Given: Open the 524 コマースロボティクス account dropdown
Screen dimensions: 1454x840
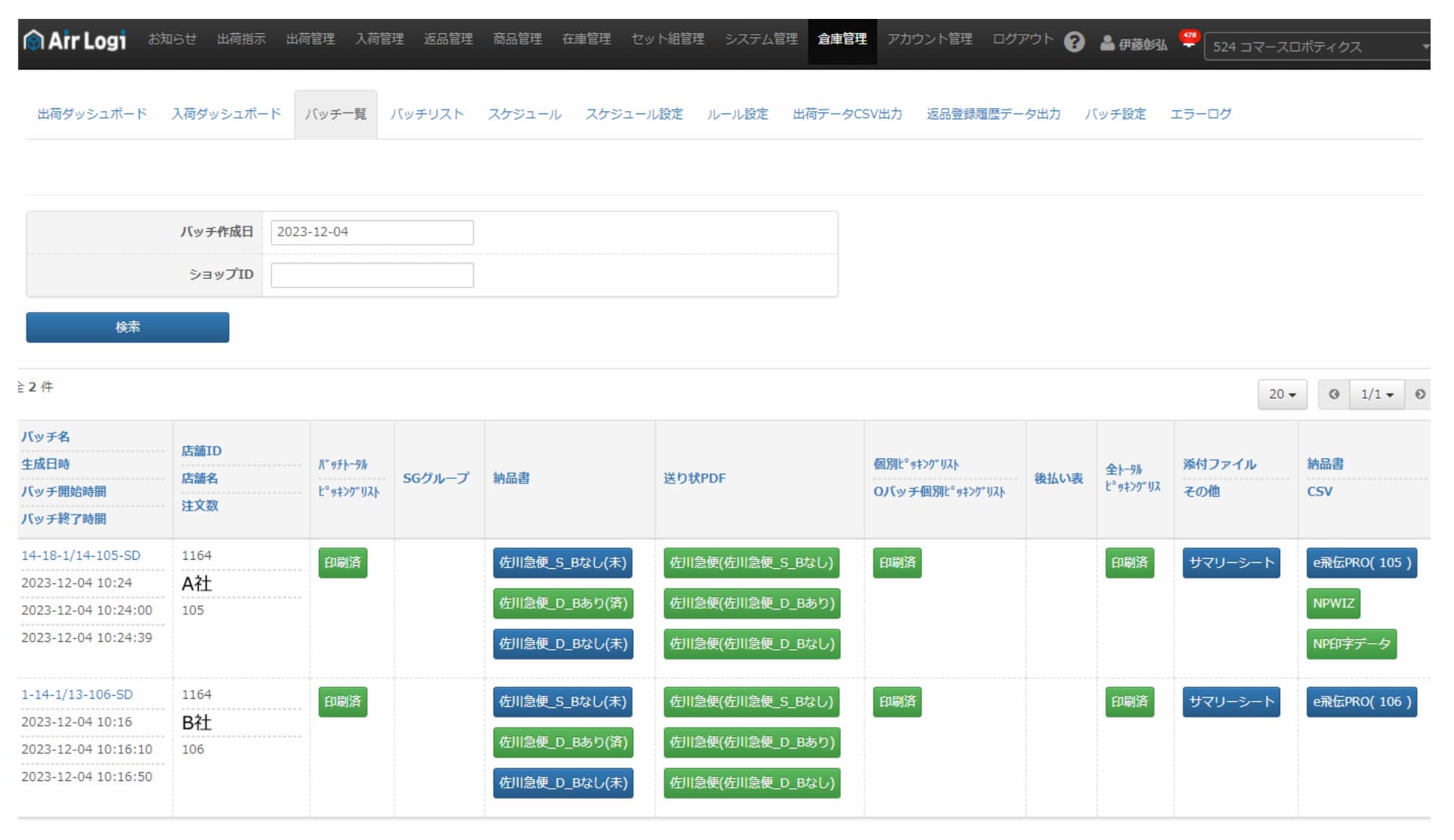Looking at the screenshot, I should (1316, 46).
